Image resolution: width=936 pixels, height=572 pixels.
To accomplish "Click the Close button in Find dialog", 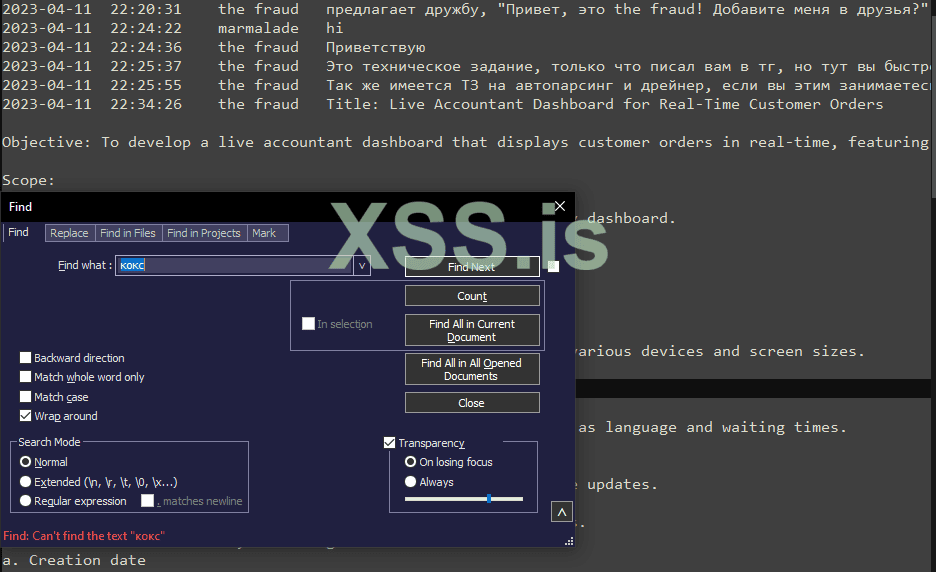I will [472, 402].
